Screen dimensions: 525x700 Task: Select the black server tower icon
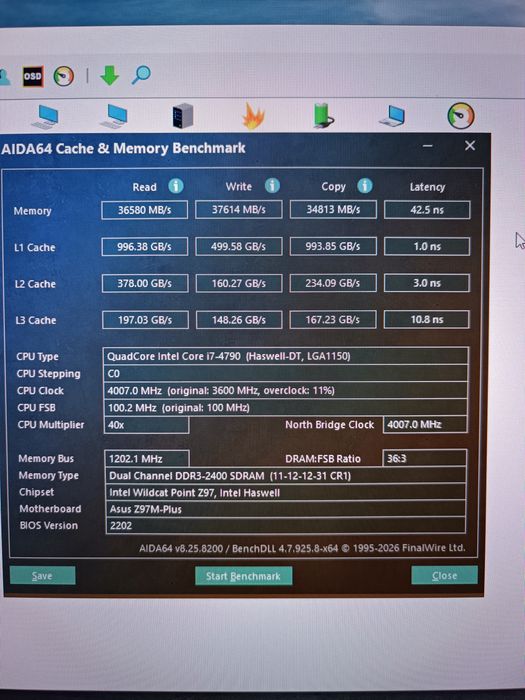(183, 116)
